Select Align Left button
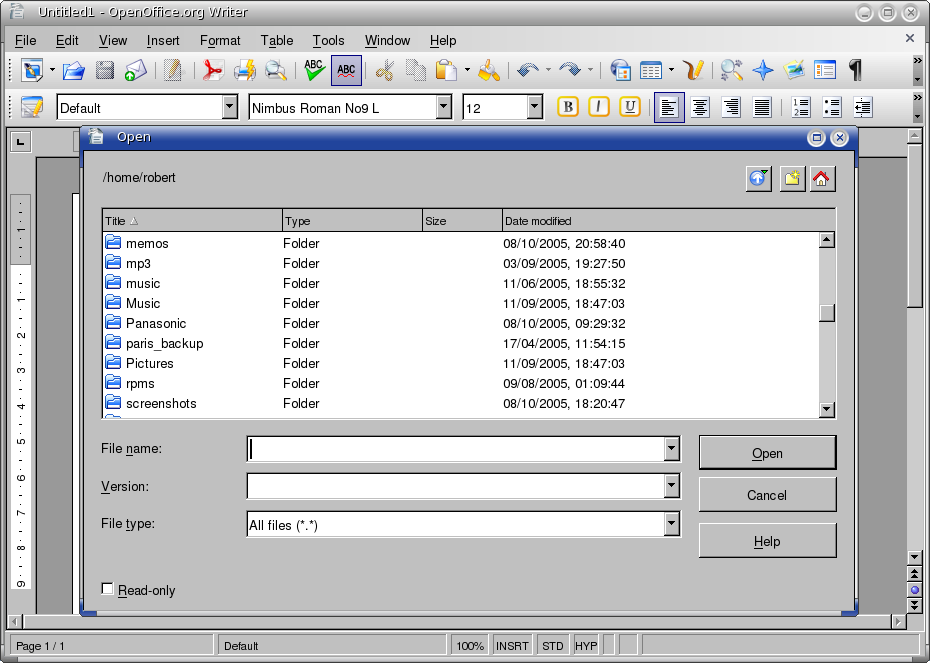This screenshot has width=930, height=663. point(669,107)
